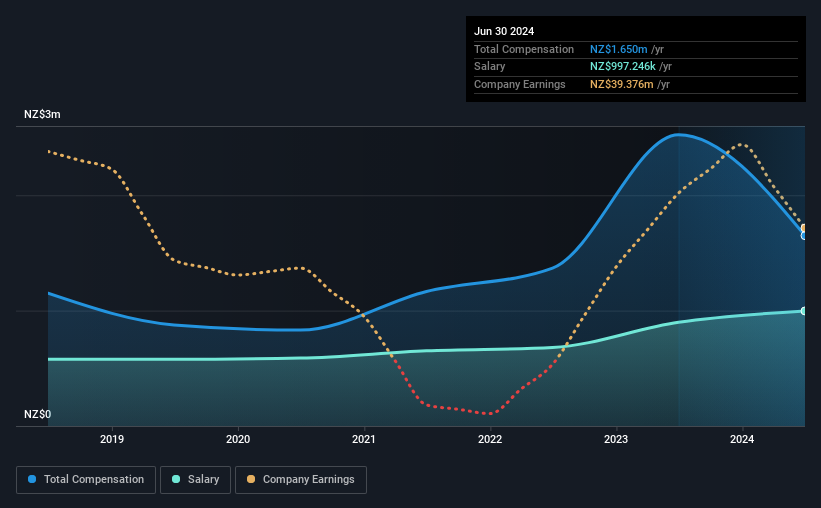Select the 2023 x-axis label
The height and width of the screenshot is (508, 821).
(616, 439)
